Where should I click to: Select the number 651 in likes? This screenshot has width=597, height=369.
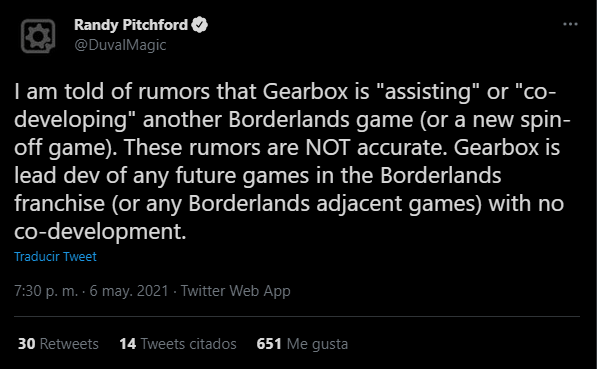pyautogui.click(x=269, y=344)
